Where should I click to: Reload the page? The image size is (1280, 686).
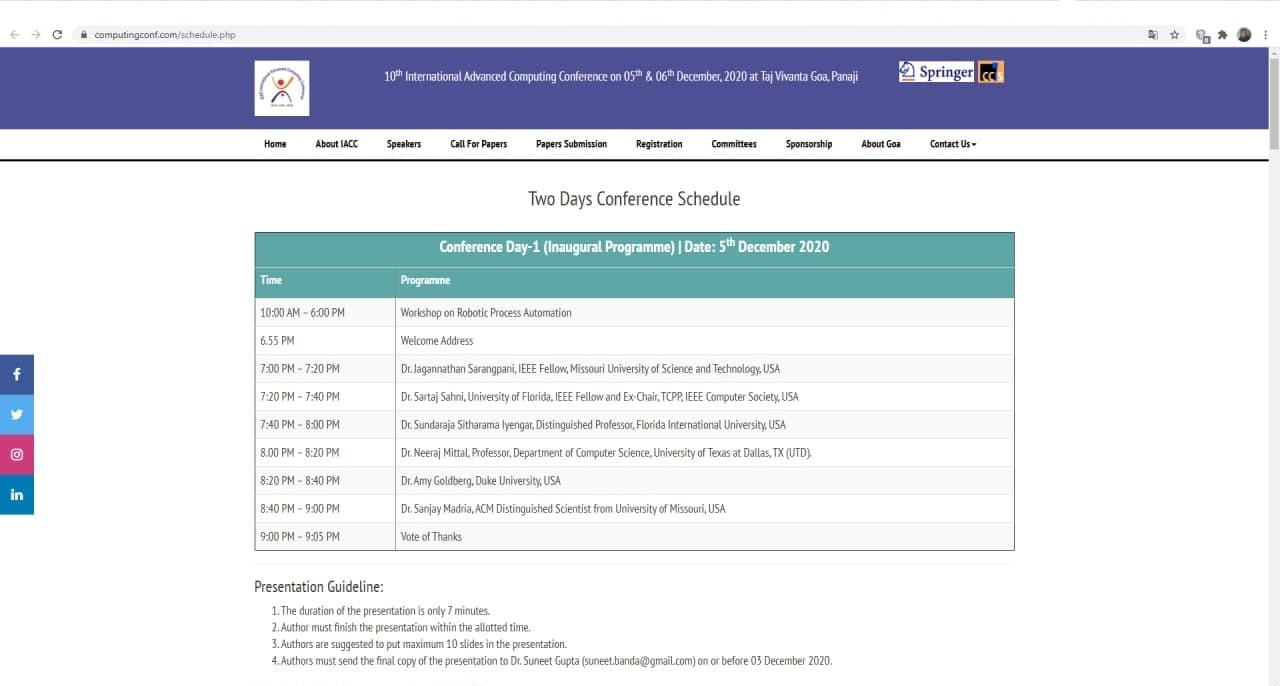click(57, 35)
